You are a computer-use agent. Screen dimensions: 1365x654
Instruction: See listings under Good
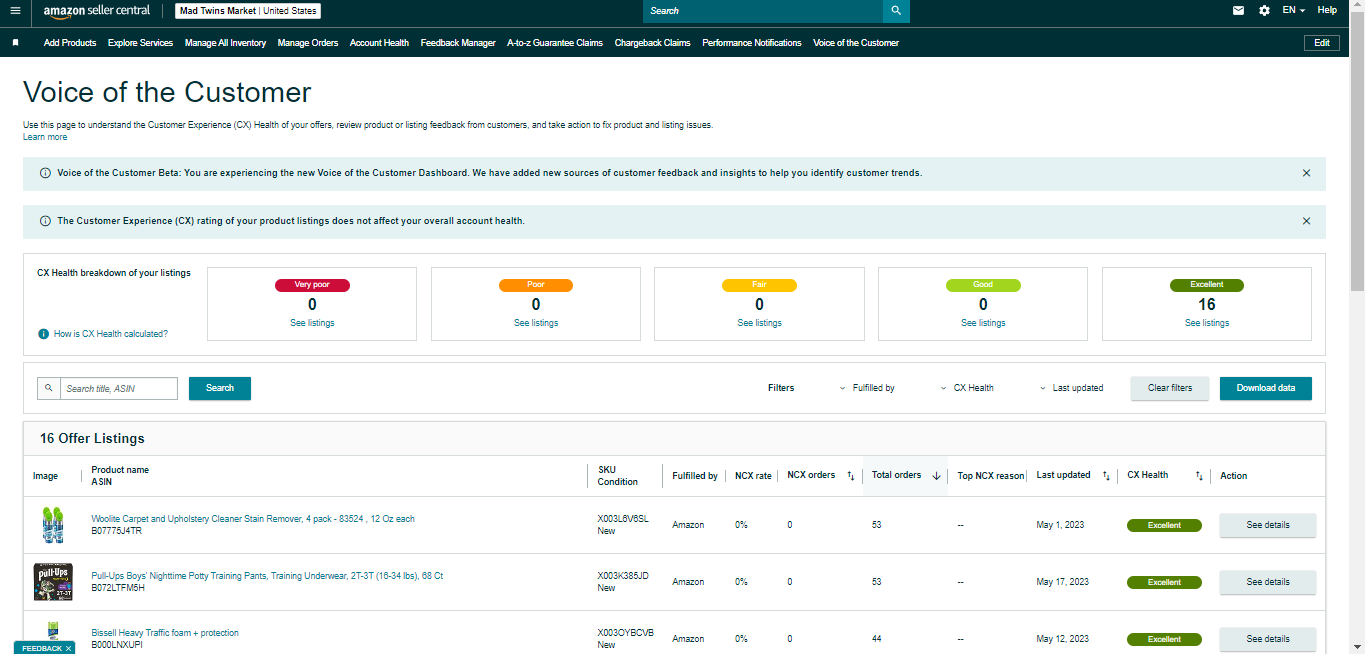983,323
